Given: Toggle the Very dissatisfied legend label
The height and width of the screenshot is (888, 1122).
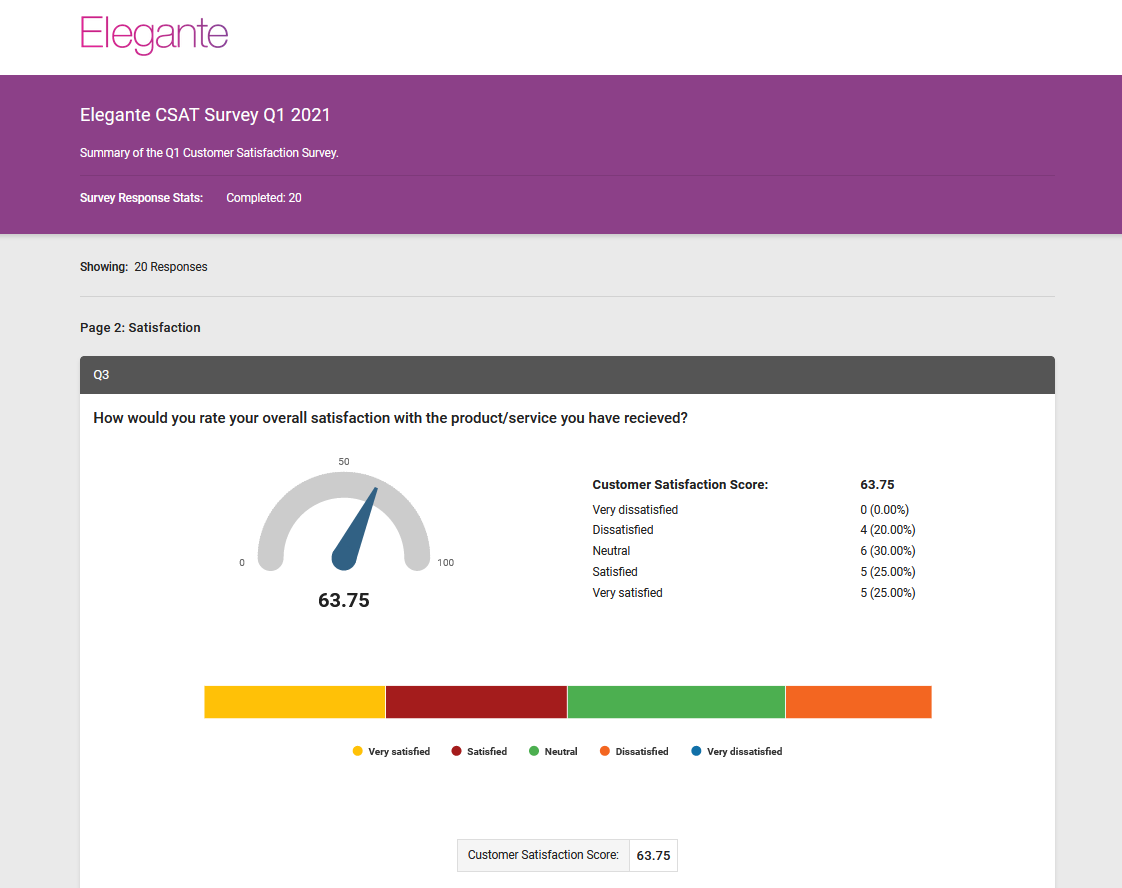Looking at the screenshot, I should coord(744,751).
